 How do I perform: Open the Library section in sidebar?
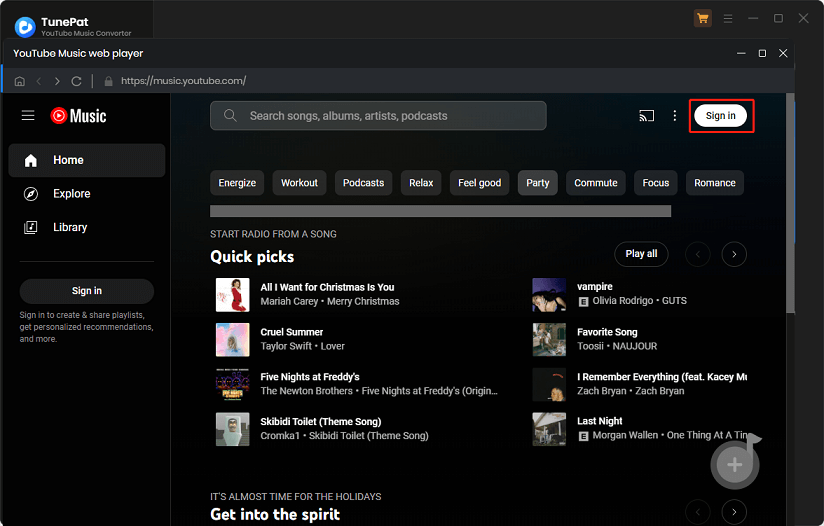pos(87,228)
